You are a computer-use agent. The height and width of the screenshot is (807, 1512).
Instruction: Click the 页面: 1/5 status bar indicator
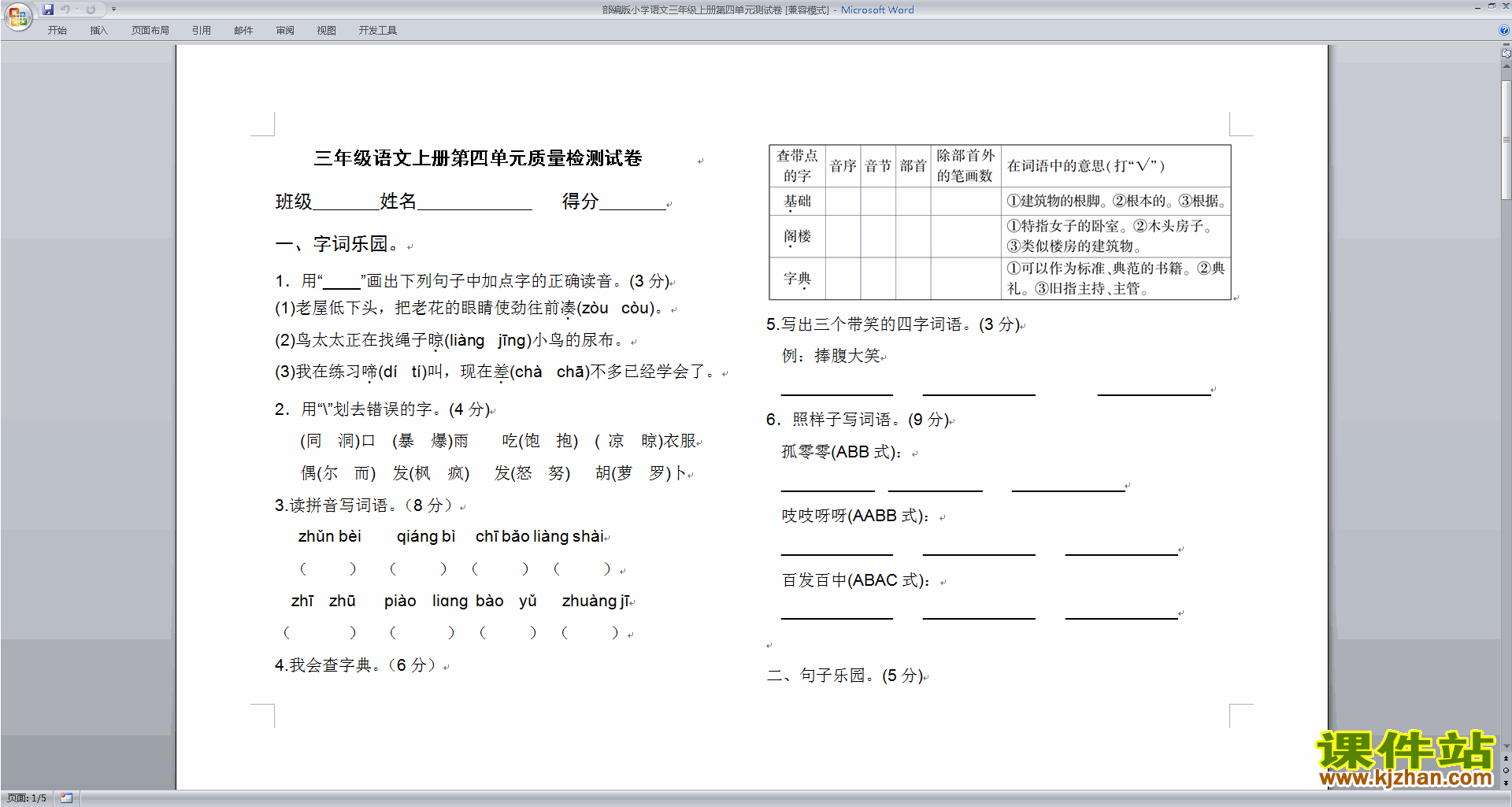27,798
